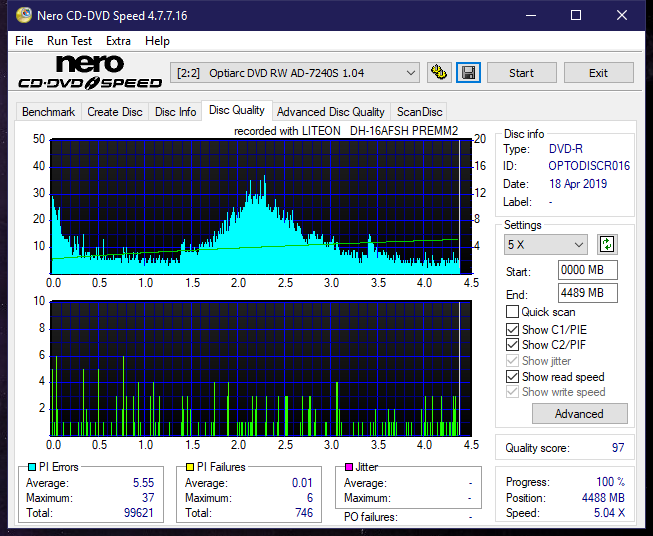
Task: Click the disc type DVD-R value
Action: click(566, 149)
